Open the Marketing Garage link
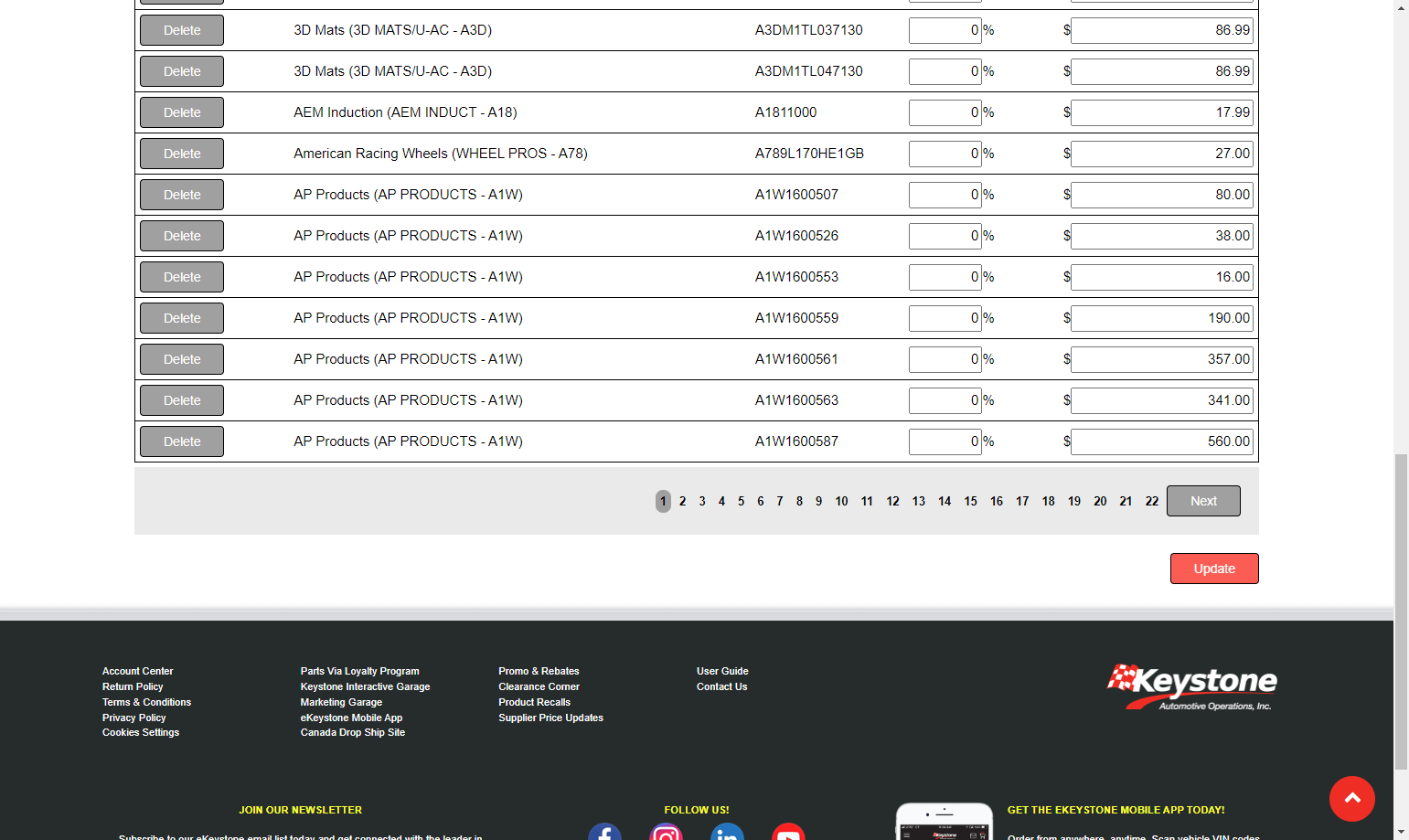1409x840 pixels. coord(341,702)
